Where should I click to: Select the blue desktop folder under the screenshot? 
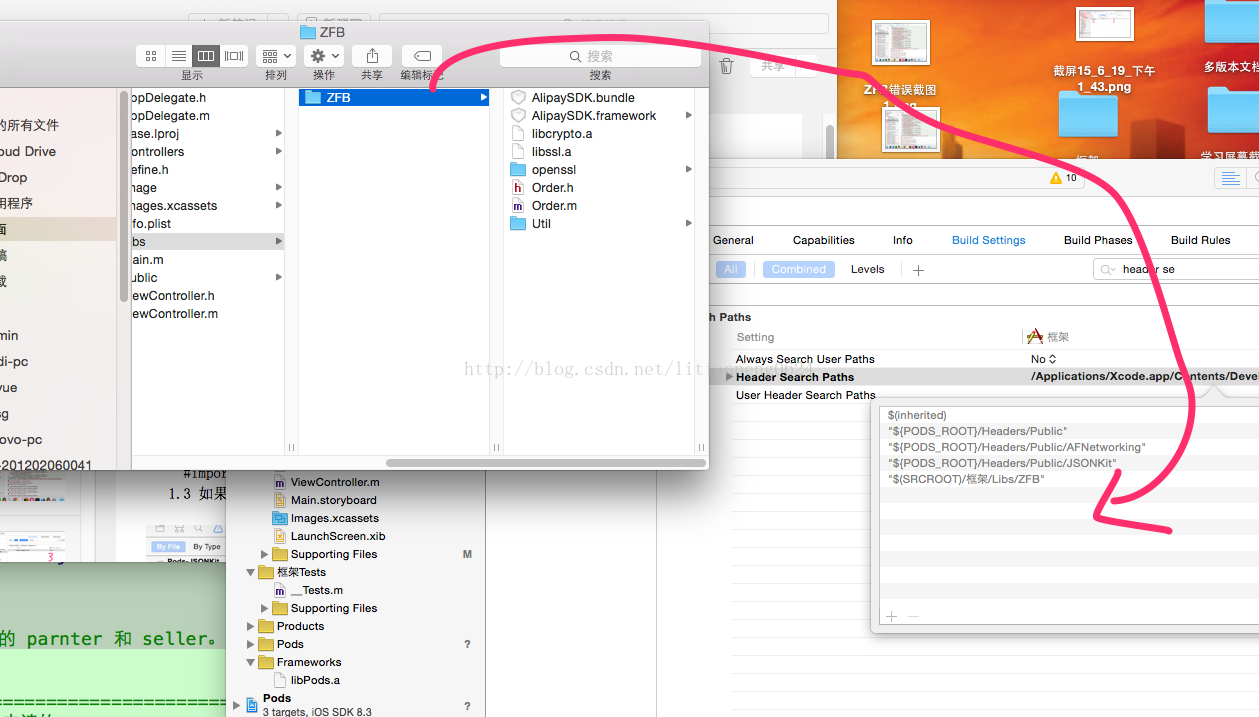[1088, 113]
